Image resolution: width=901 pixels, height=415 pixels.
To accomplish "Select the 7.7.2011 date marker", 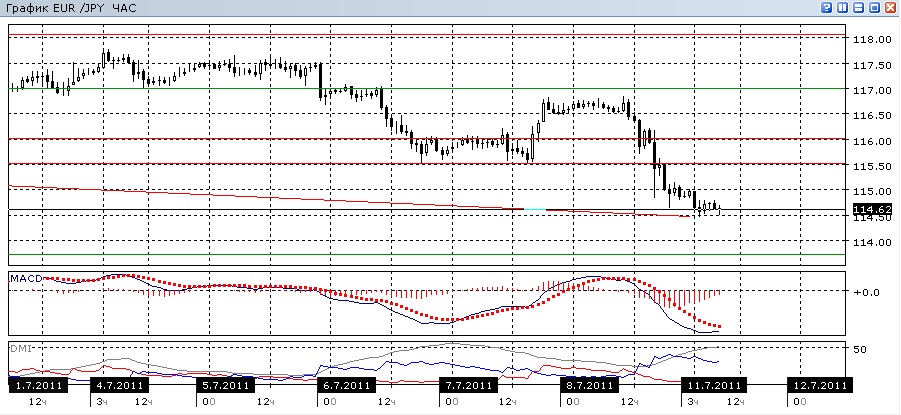I will pos(468,385).
